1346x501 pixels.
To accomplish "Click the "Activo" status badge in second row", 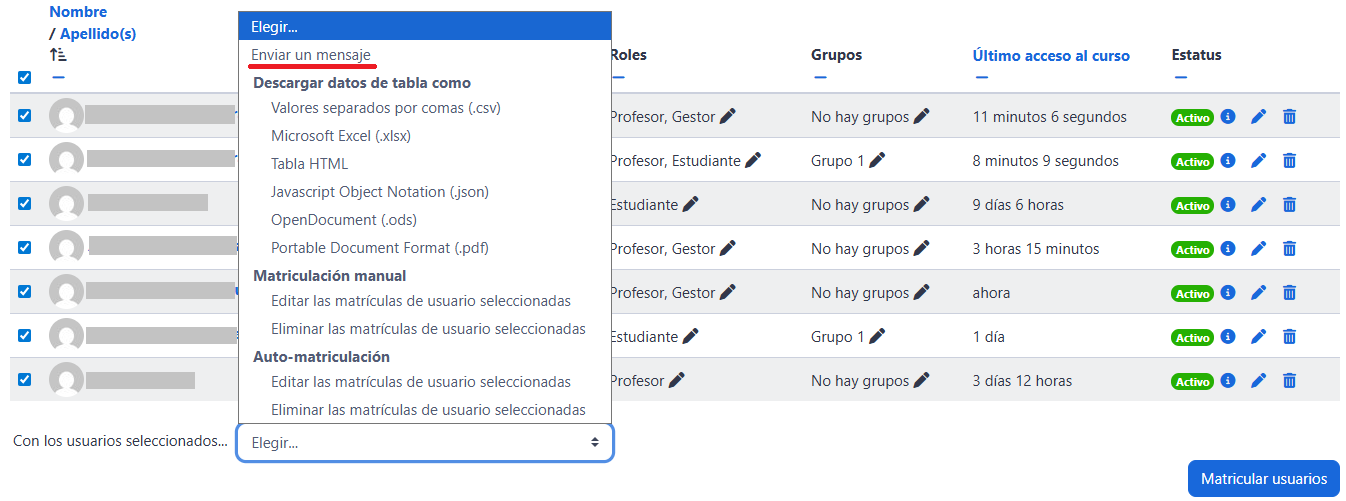I will 1192,161.
